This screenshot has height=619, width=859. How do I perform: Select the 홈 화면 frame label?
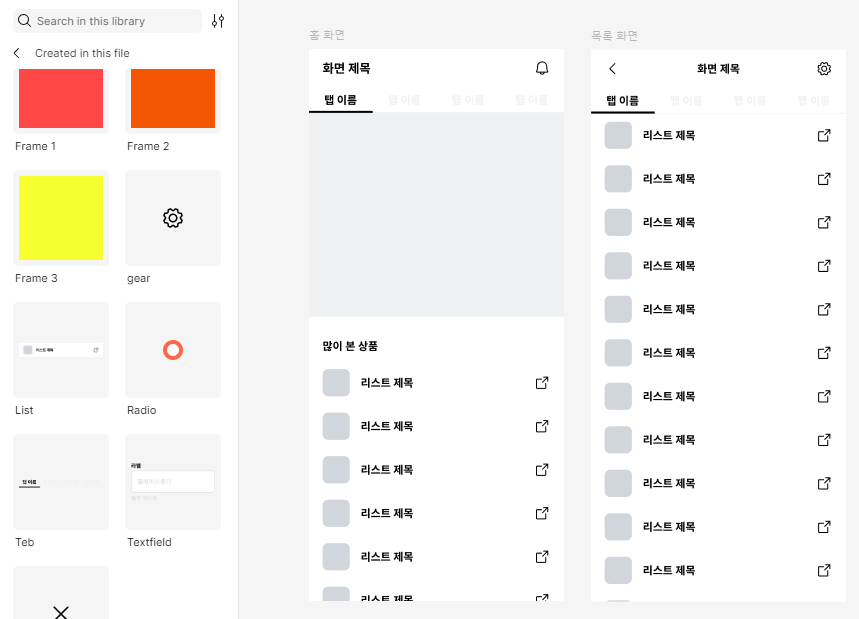[327, 35]
